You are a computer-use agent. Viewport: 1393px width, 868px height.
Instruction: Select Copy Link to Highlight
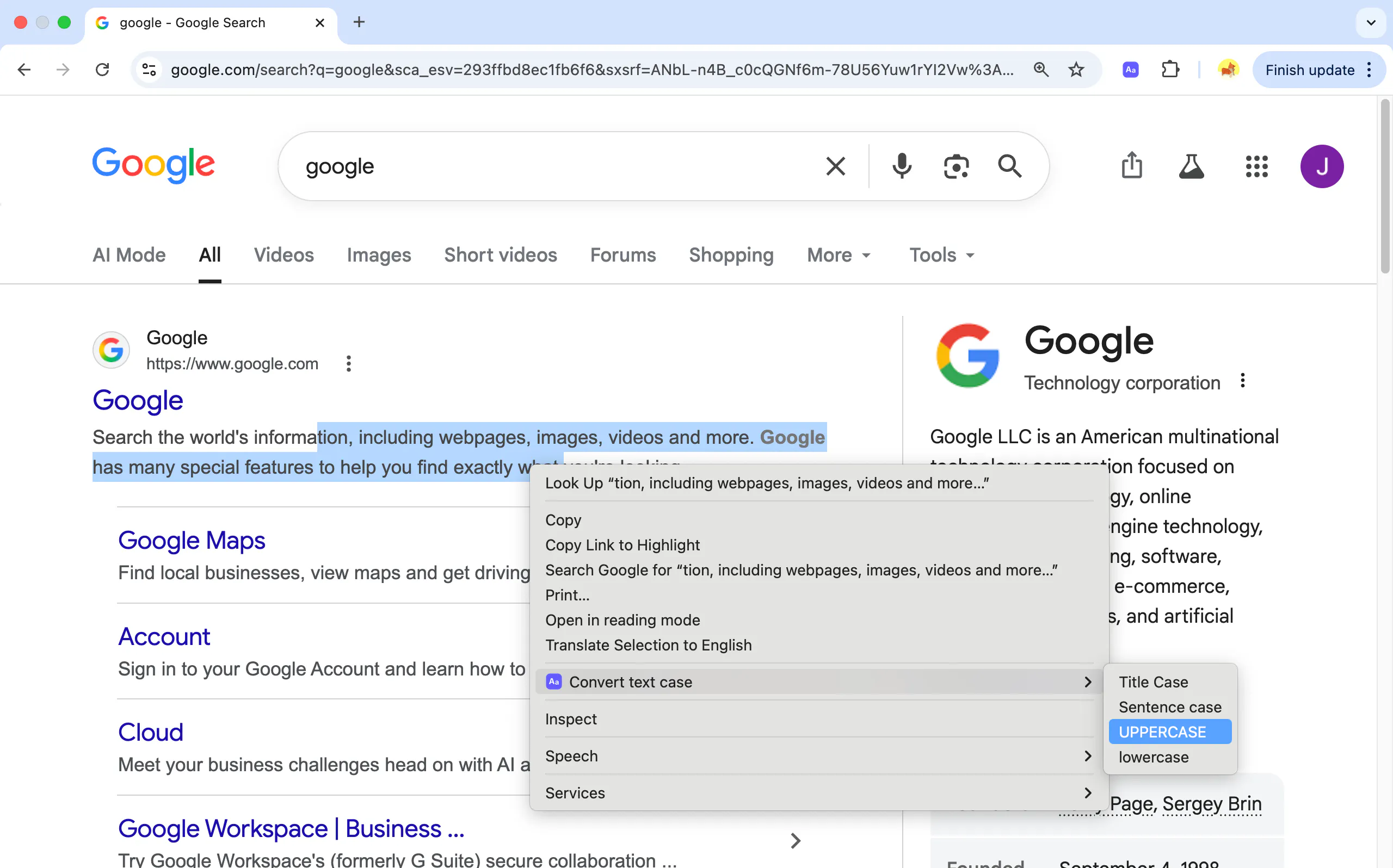click(819, 545)
